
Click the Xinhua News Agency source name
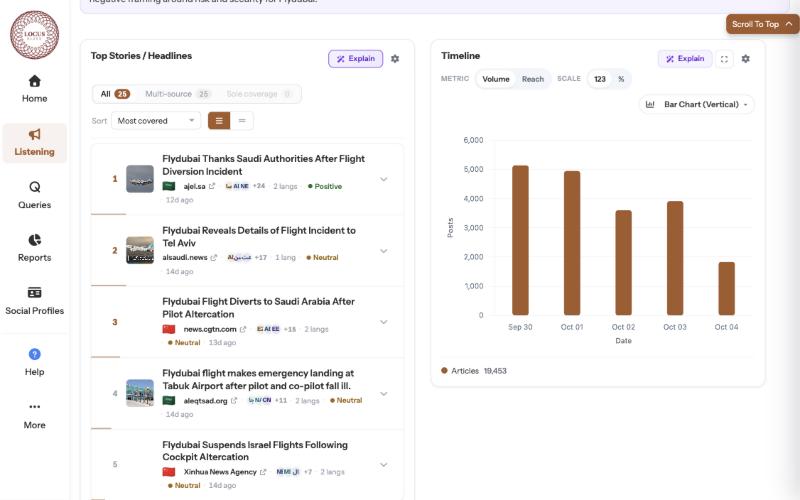pyautogui.click(x=220, y=472)
